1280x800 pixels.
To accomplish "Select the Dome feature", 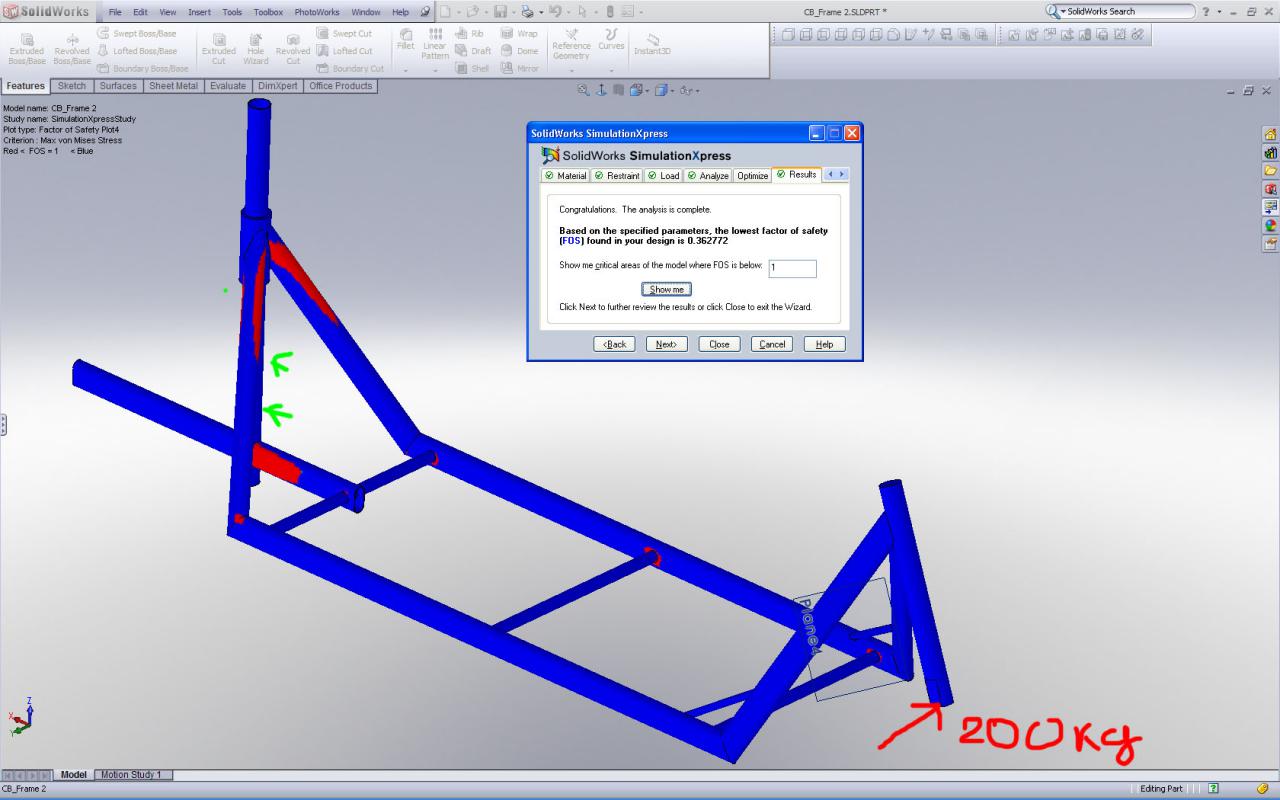I will pyautogui.click(x=519, y=51).
